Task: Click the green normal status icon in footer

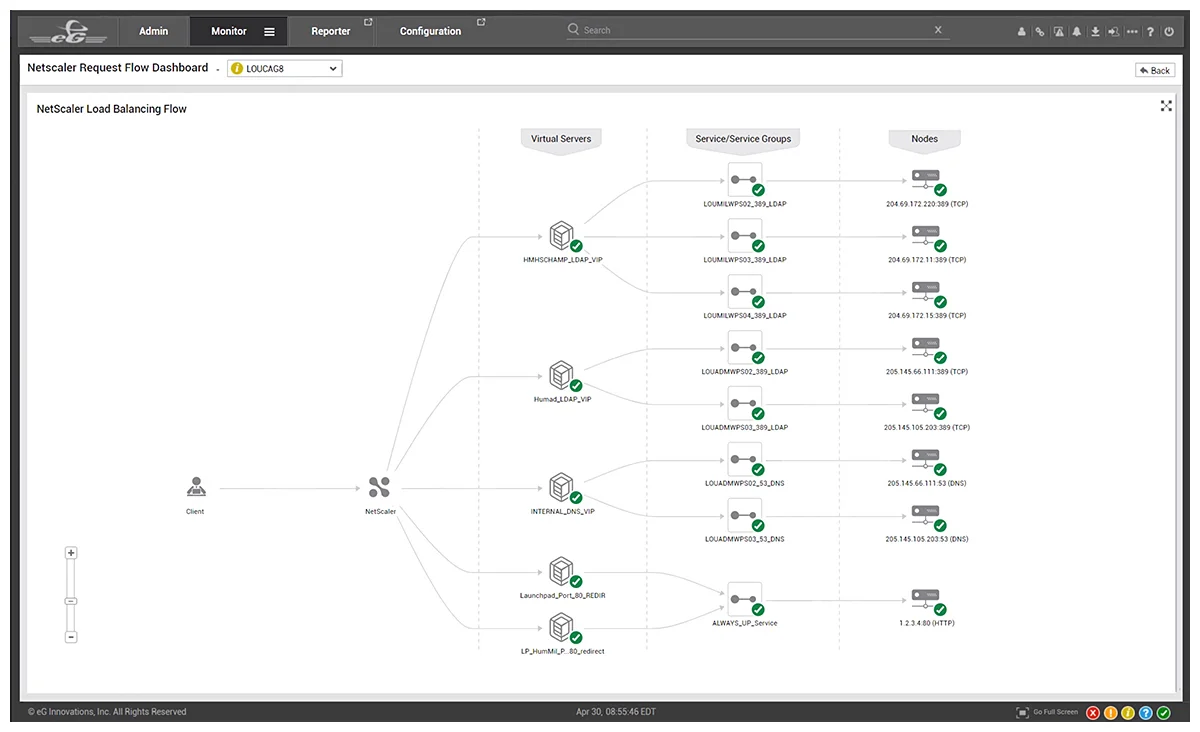Action: click(x=1163, y=713)
